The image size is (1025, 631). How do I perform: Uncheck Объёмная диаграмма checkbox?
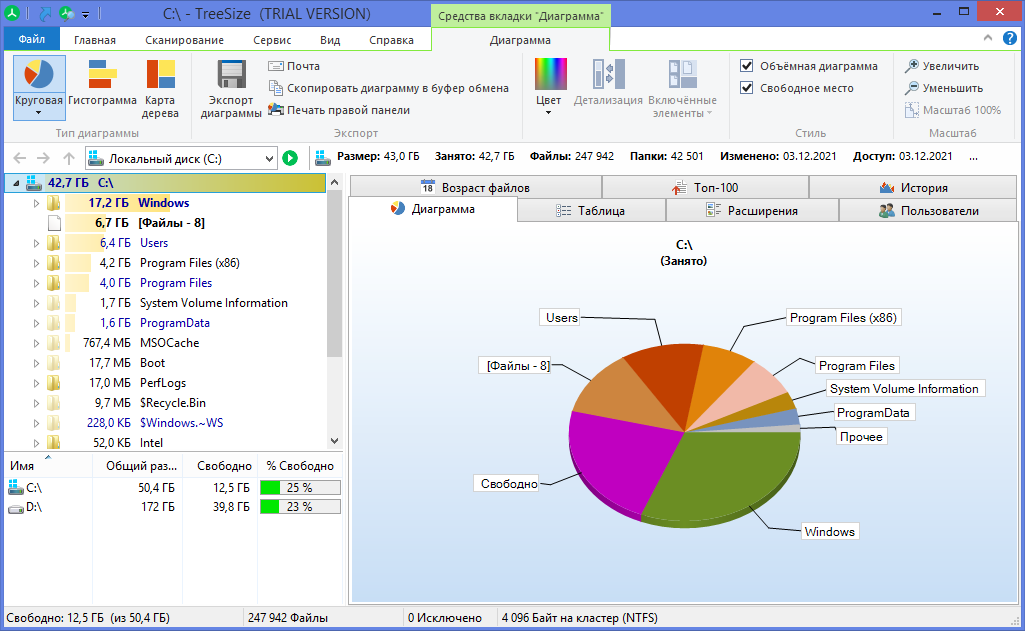click(747, 66)
